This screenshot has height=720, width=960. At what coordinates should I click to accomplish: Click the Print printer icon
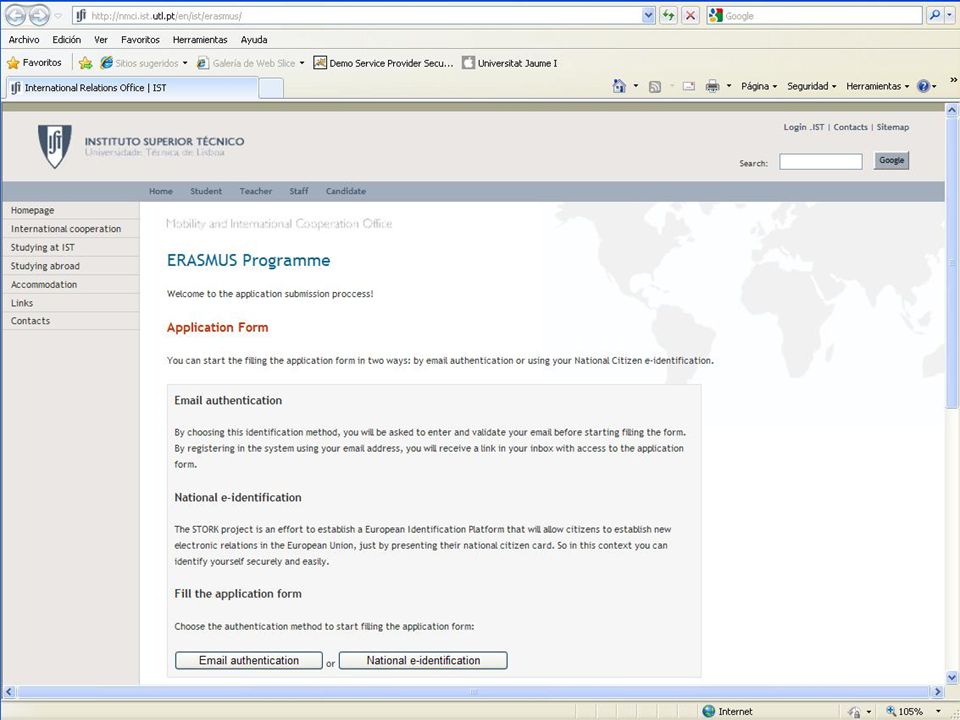coord(712,86)
